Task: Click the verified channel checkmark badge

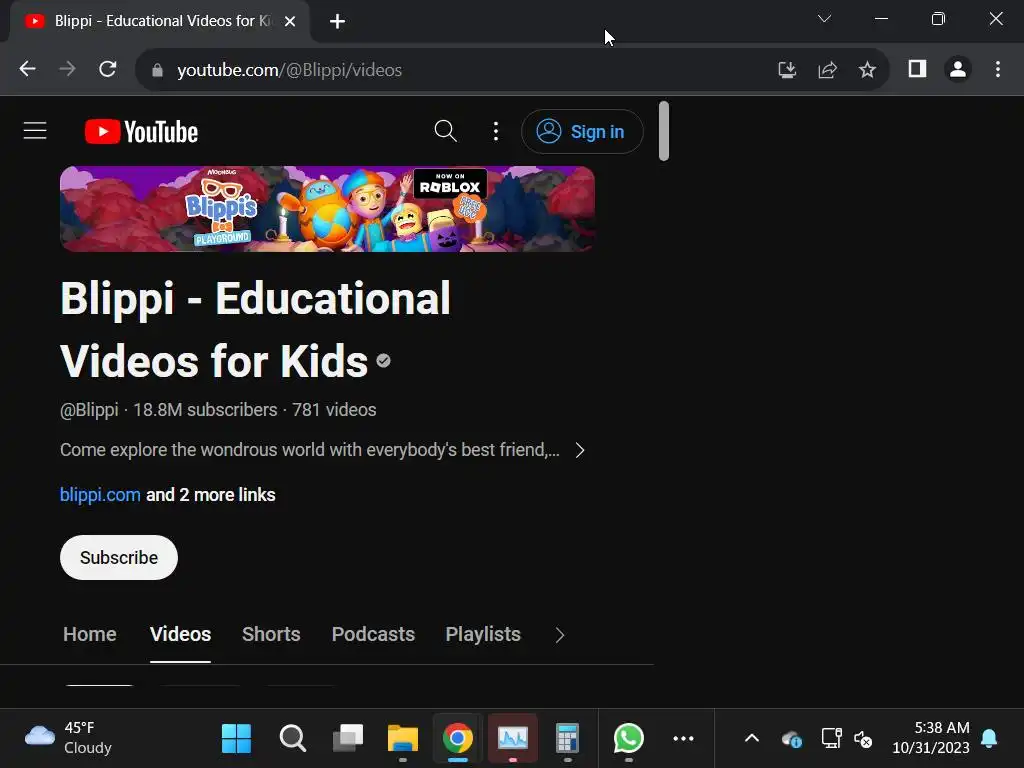Action: [383, 360]
